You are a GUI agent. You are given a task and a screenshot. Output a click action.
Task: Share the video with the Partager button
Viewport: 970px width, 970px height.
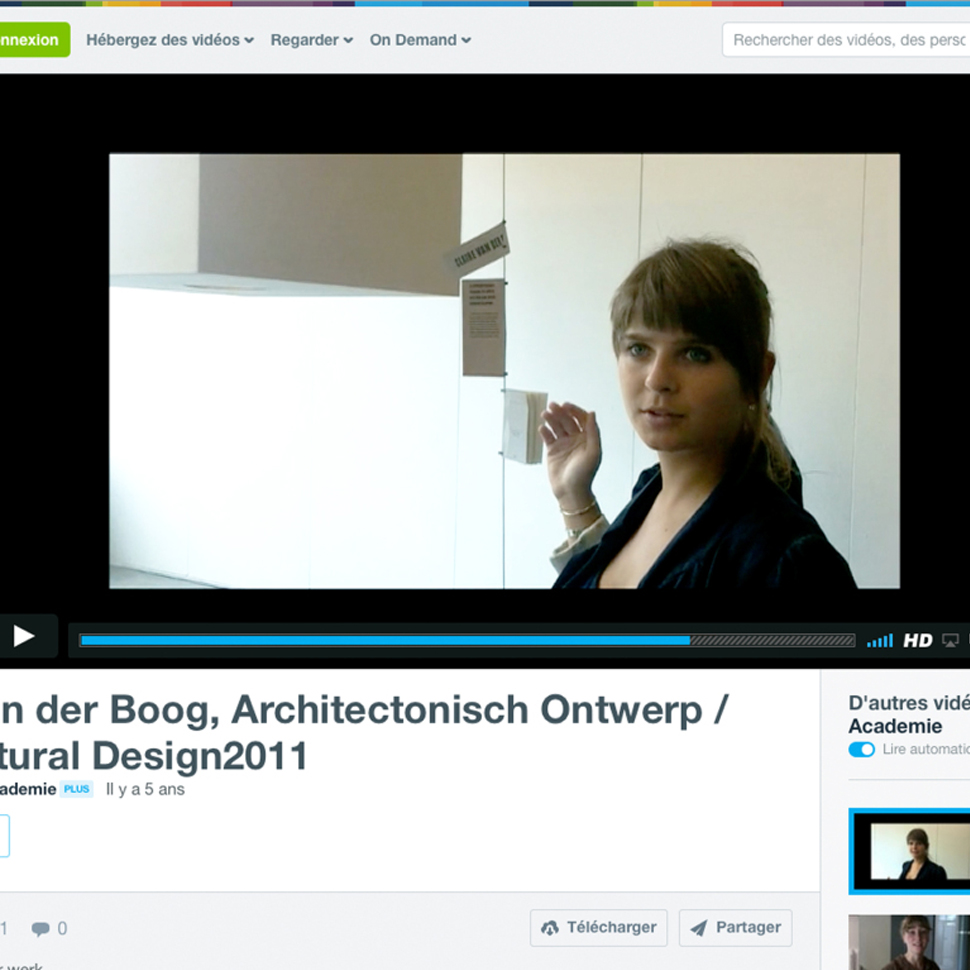735,927
